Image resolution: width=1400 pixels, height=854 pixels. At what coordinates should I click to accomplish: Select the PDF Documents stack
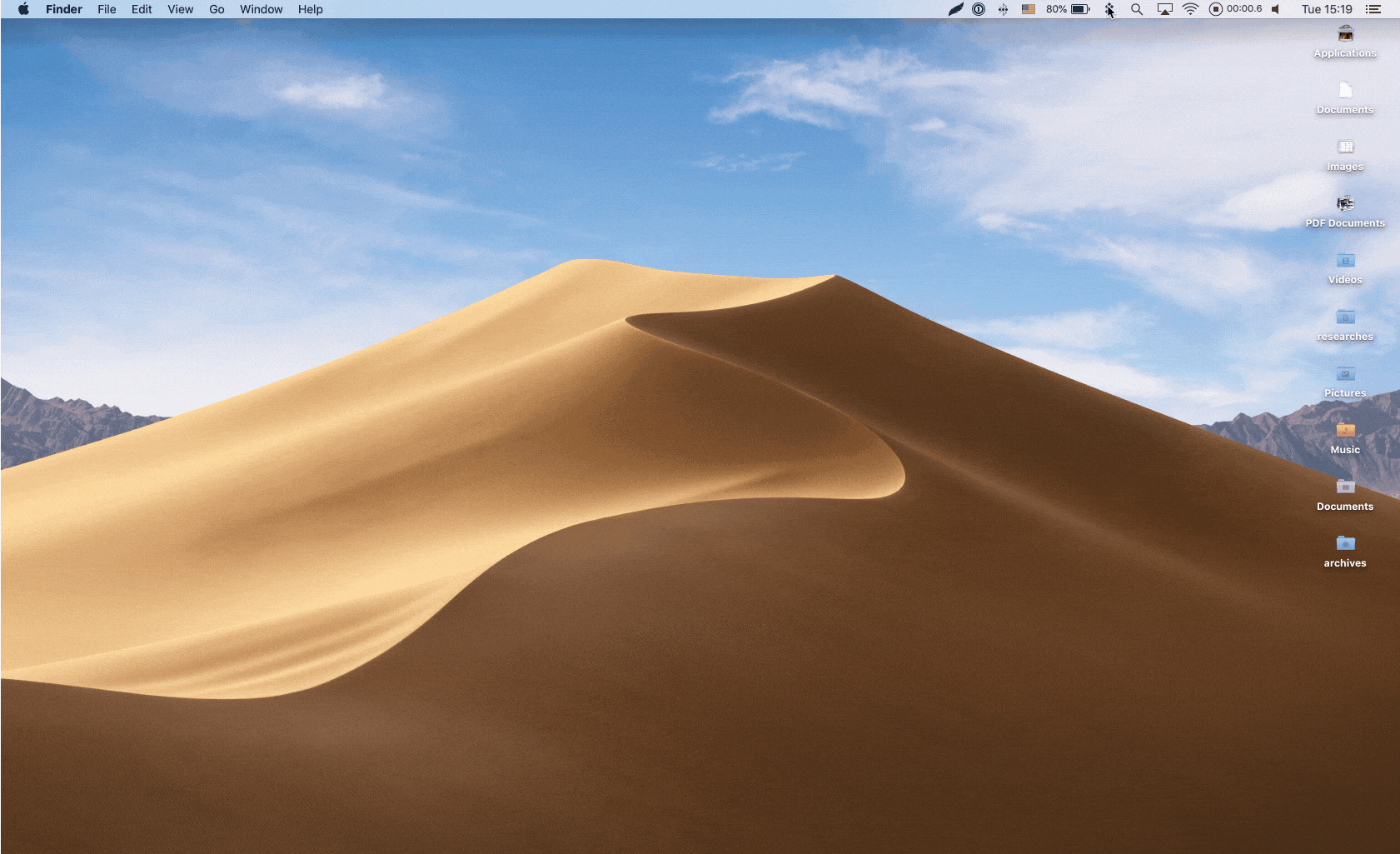1345,212
